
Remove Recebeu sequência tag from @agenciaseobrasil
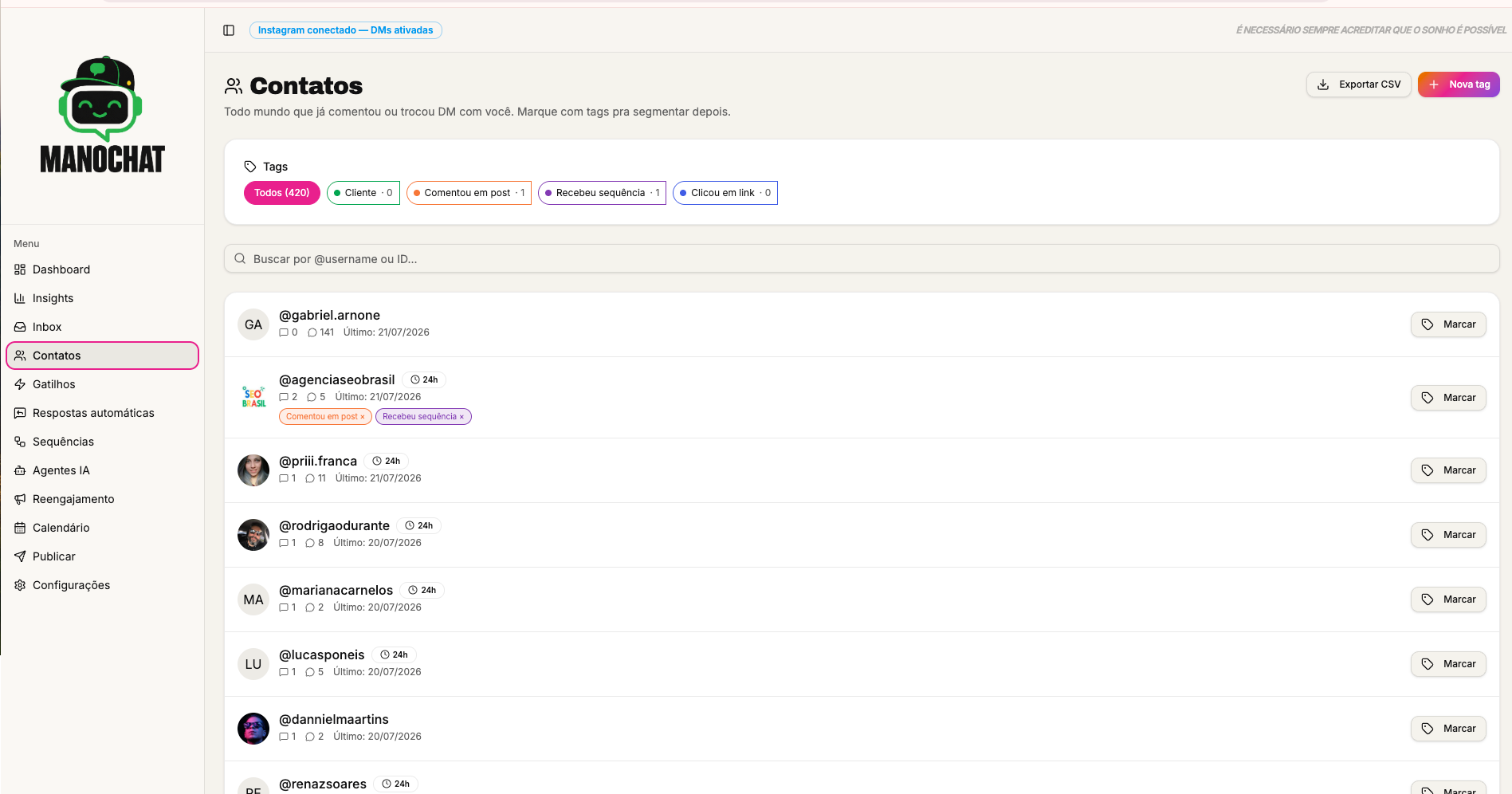pyautogui.click(x=461, y=417)
